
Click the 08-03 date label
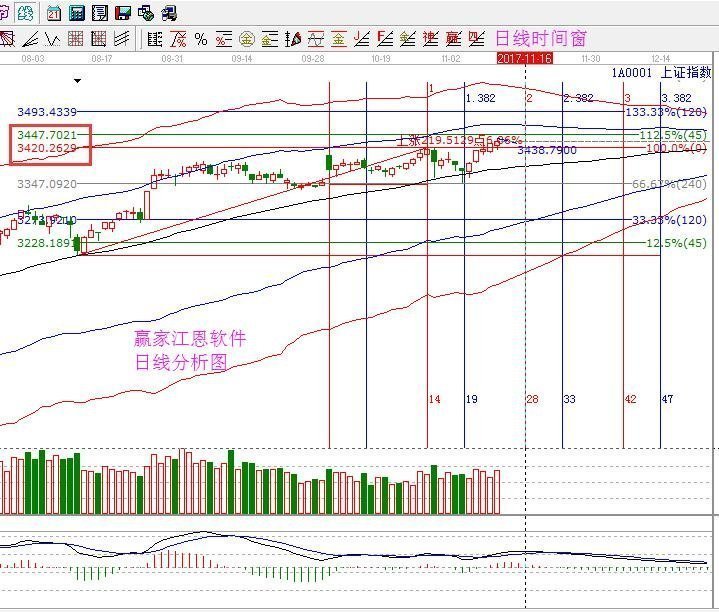[33, 59]
